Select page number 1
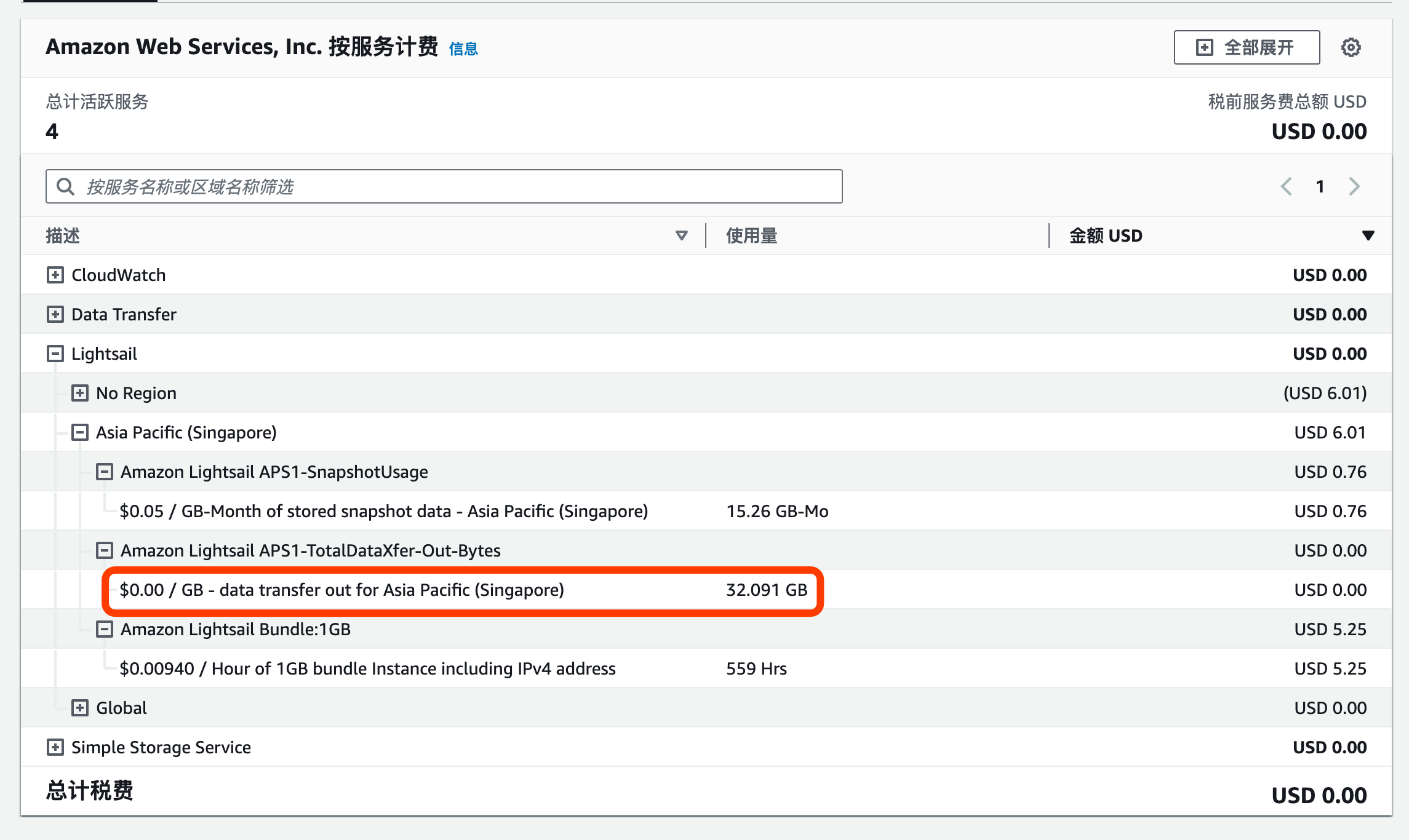1409x840 pixels. pyautogui.click(x=1320, y=186)
